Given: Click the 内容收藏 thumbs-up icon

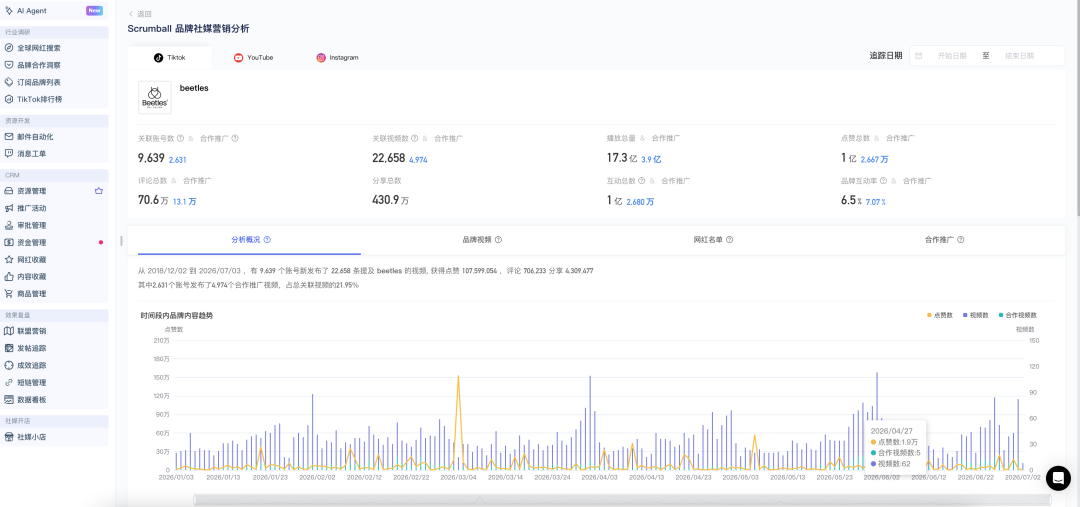Looking at the screenshot, I should tap(9, 276).
